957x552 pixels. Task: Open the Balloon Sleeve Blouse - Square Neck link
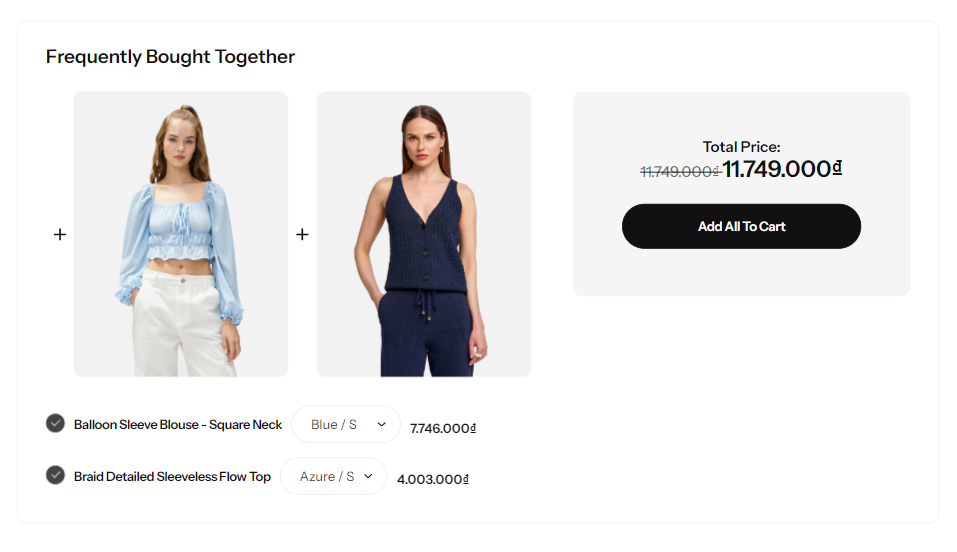(x=178, y=424)
